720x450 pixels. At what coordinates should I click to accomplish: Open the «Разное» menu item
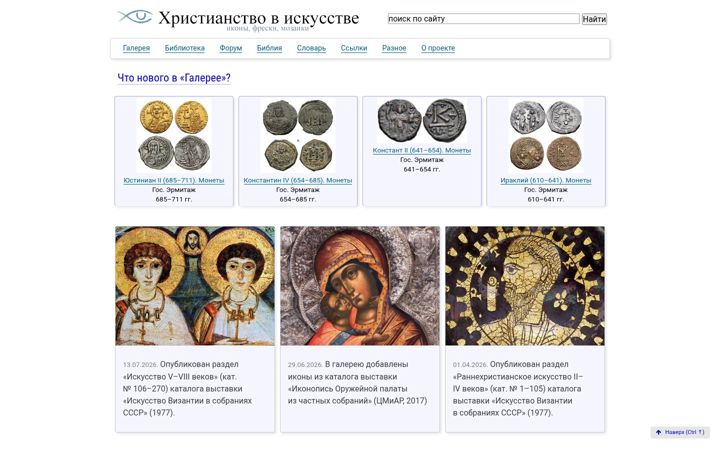394,48
